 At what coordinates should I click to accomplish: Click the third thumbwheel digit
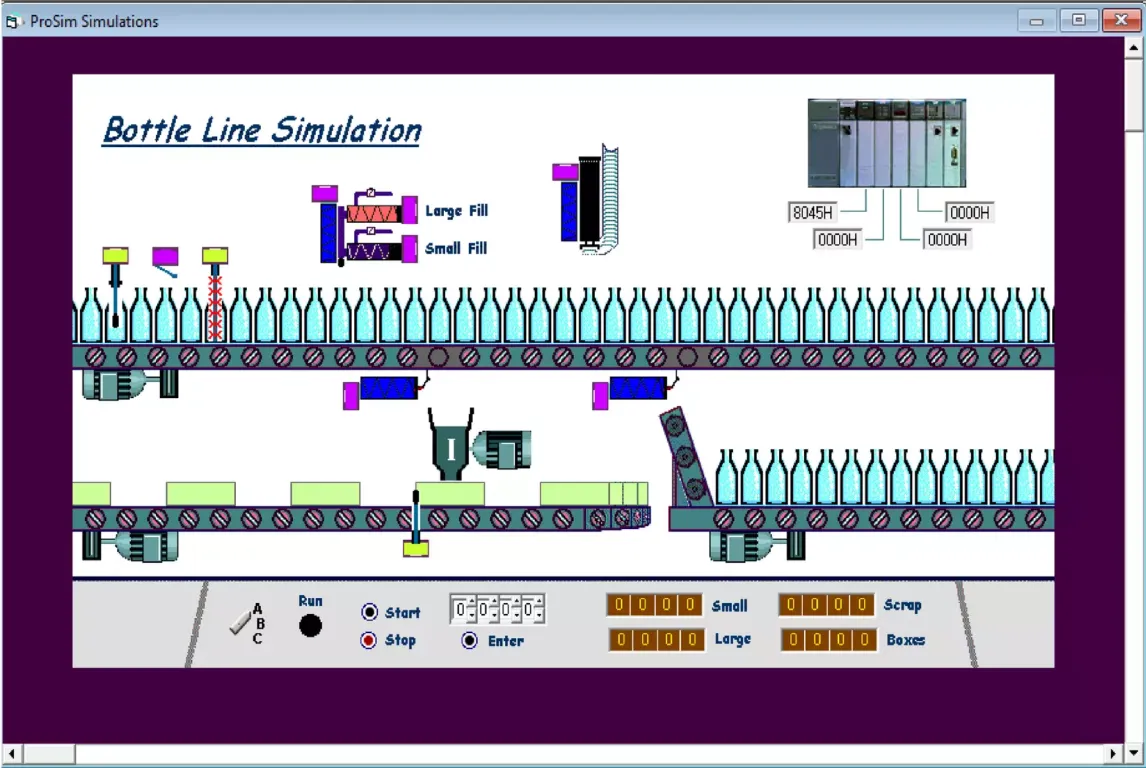[x=509, y=609]
